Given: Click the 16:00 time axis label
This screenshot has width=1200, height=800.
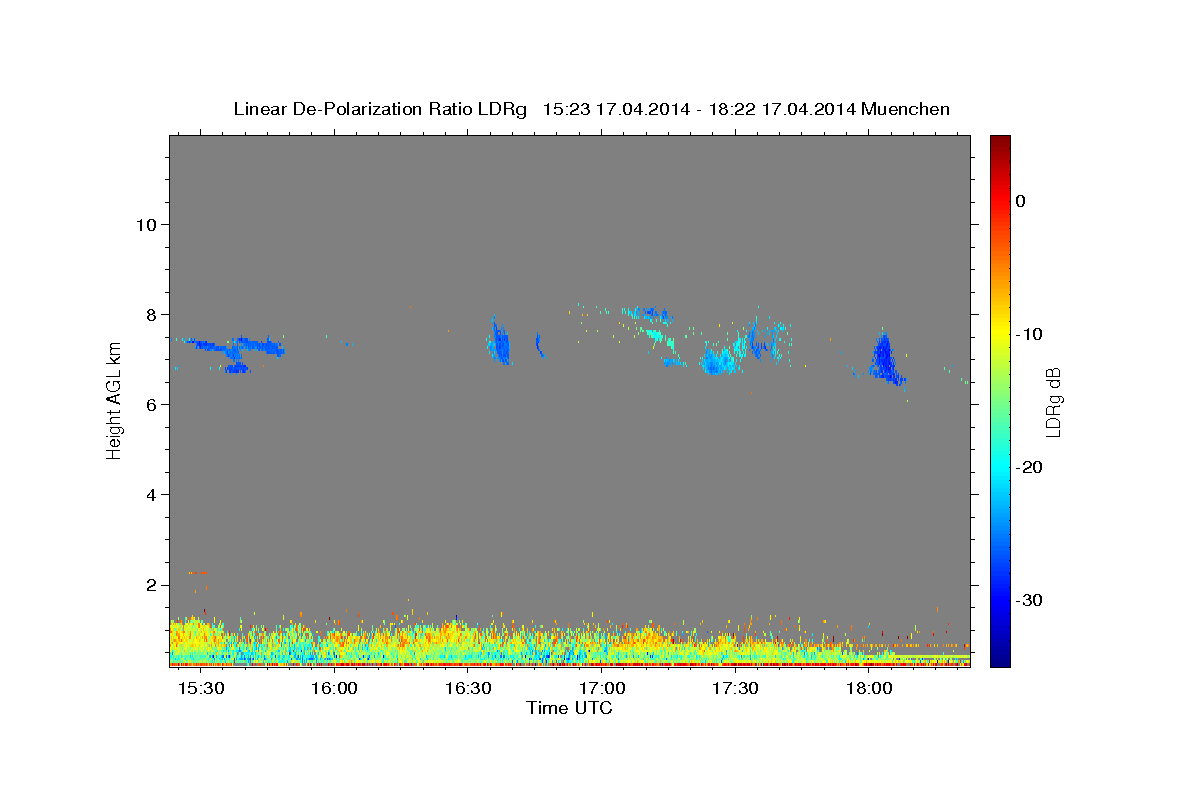Looking at the screenshot, I should coord(334,689).
